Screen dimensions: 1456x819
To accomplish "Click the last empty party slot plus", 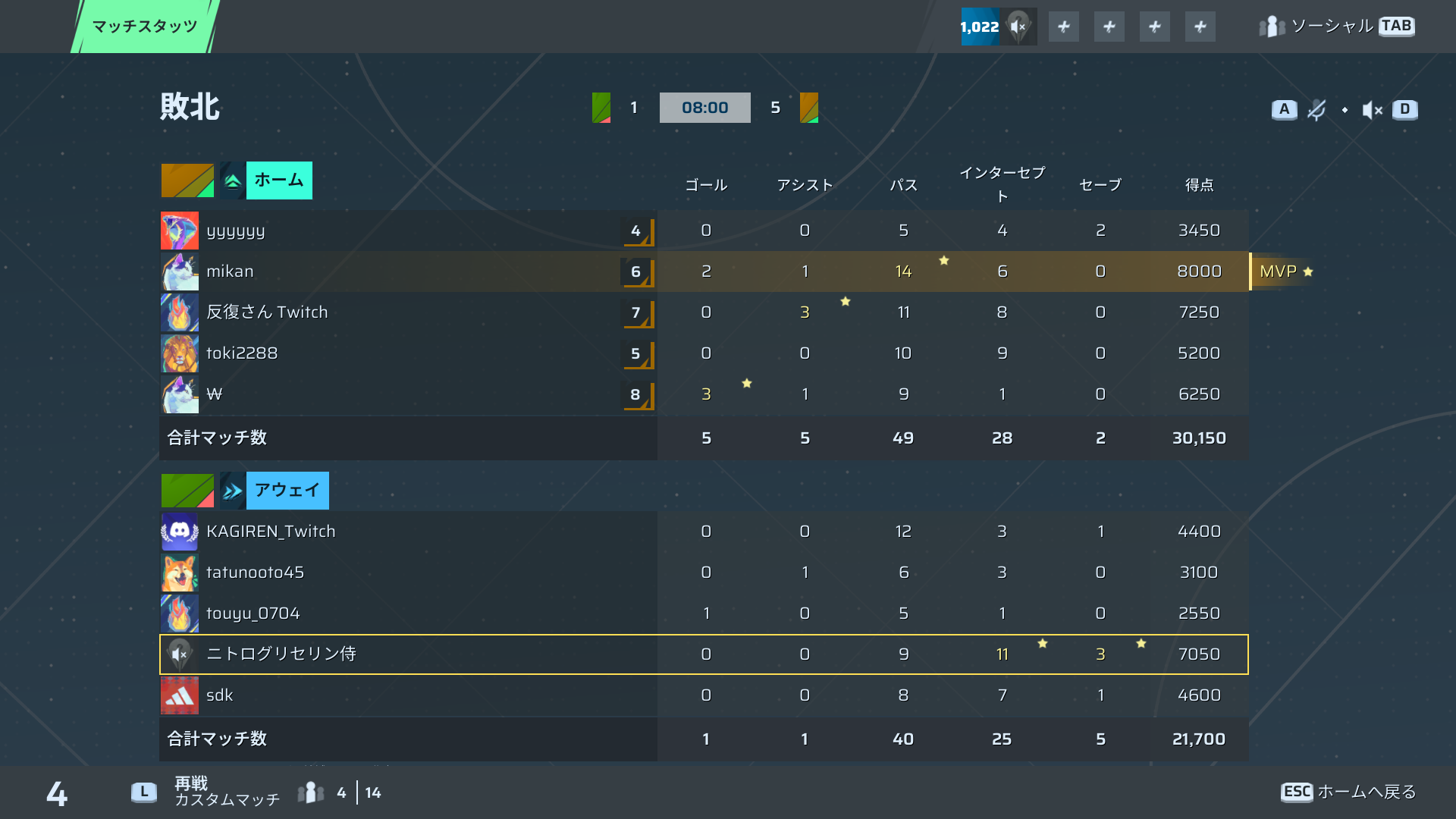I will tap(1200, 27).
